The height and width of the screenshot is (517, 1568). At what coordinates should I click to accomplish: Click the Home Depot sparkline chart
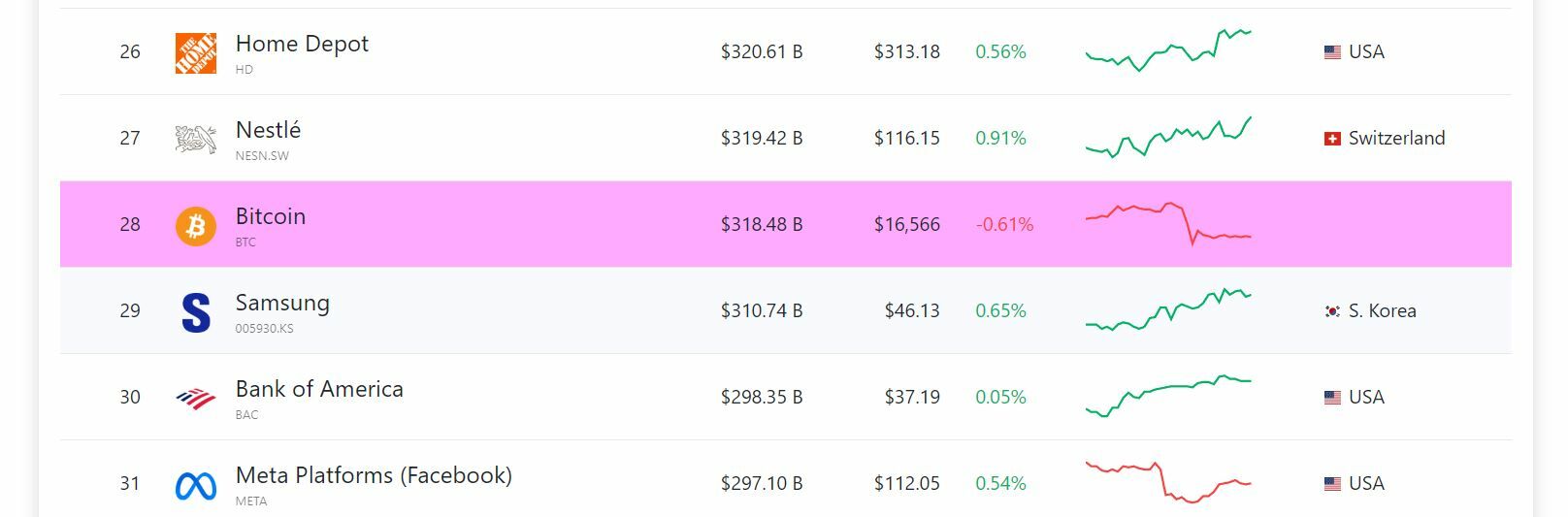click(1168, 51)
